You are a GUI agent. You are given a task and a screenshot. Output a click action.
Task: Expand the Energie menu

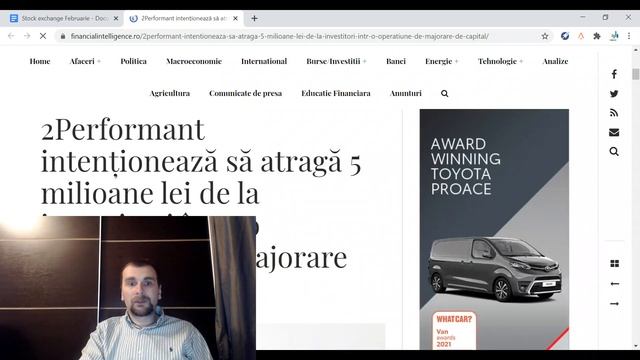click(442, 61)
